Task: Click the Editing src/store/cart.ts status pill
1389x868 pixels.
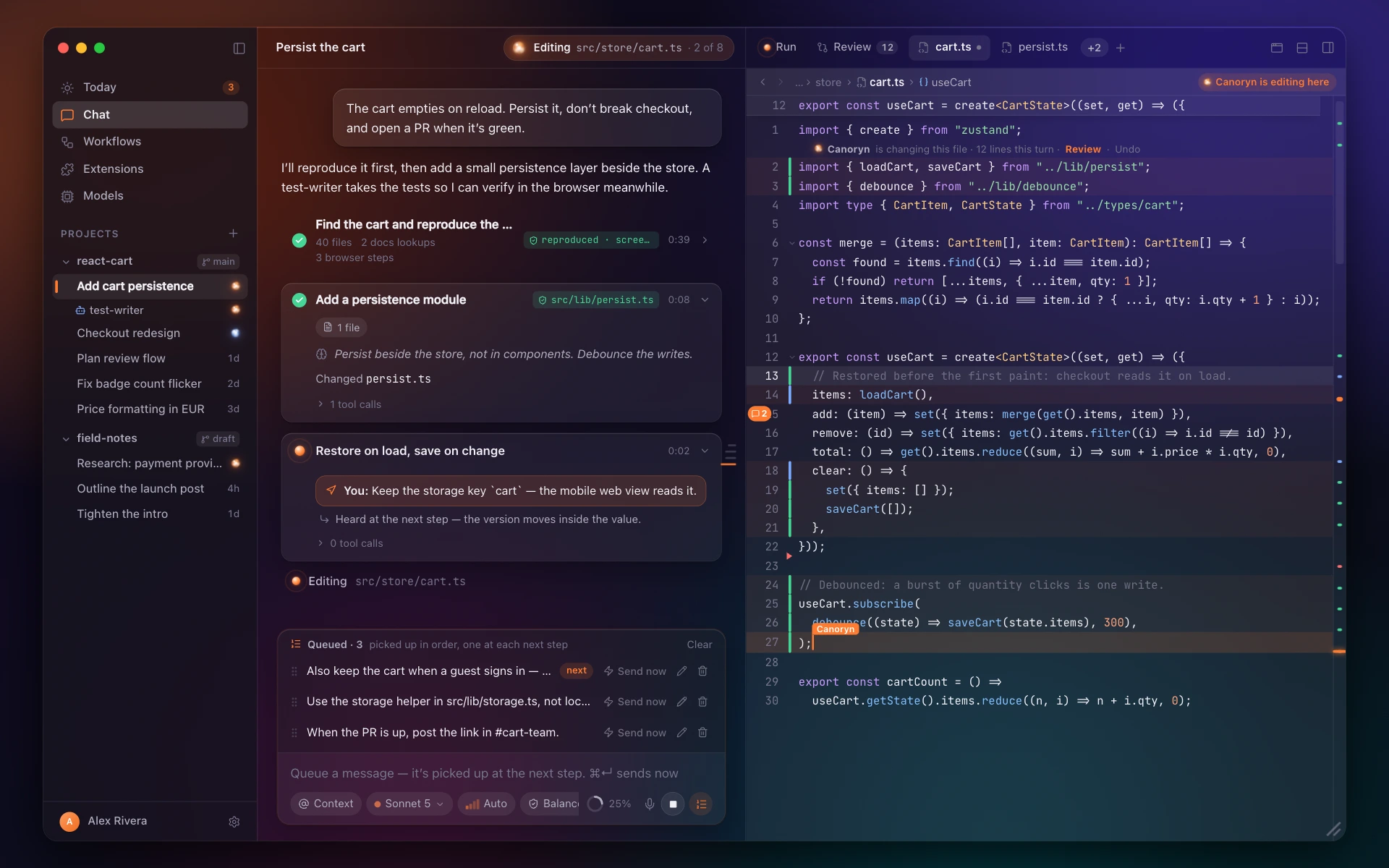Action: coord(619,48)
